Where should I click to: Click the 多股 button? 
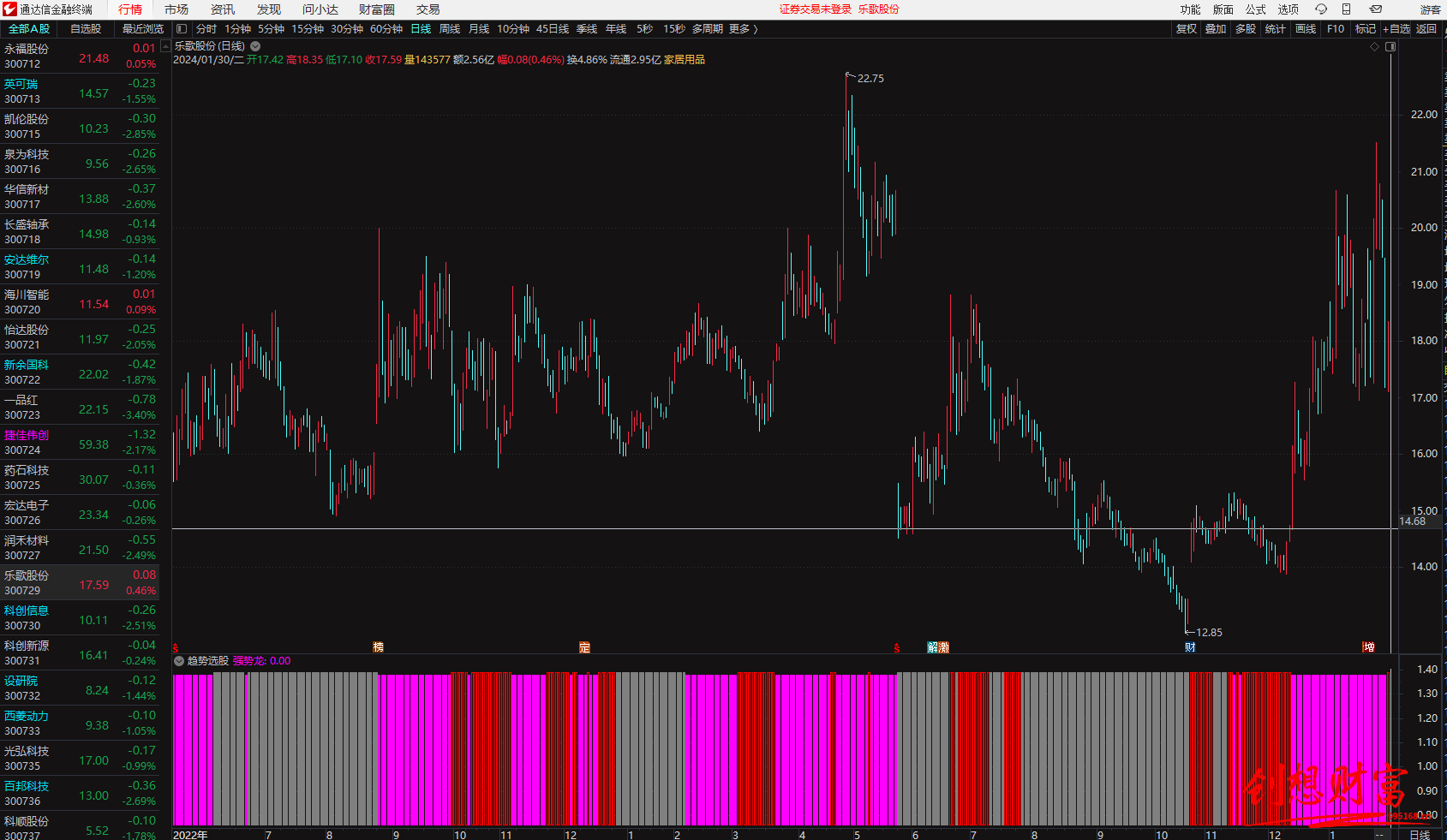tap(1246, 29)
